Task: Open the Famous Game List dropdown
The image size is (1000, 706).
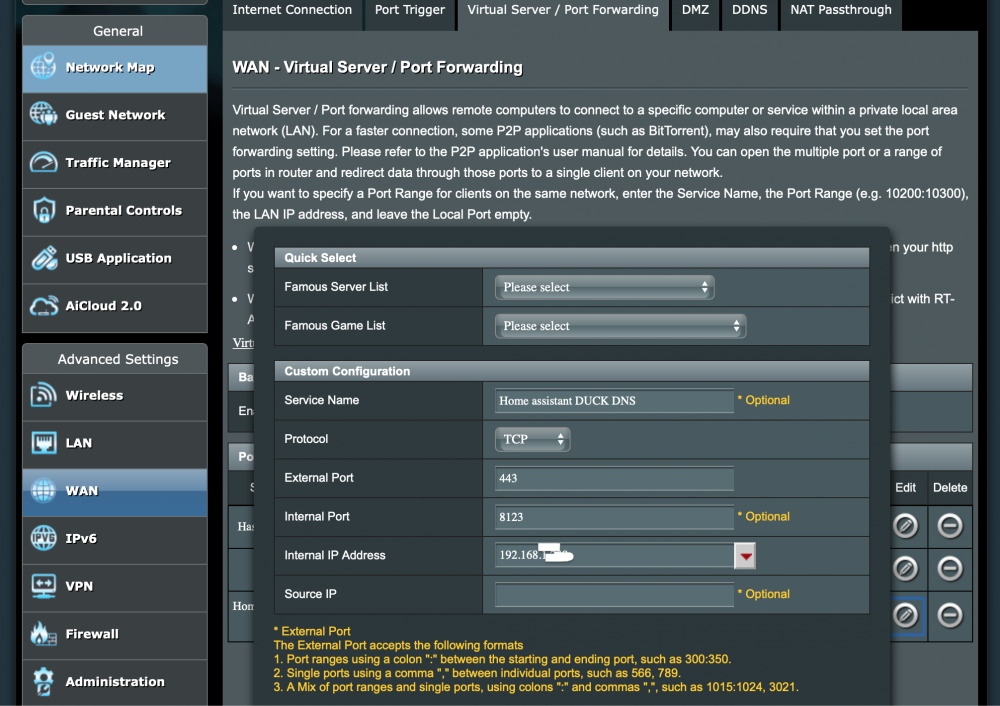Action: click(x=620, y=326)
